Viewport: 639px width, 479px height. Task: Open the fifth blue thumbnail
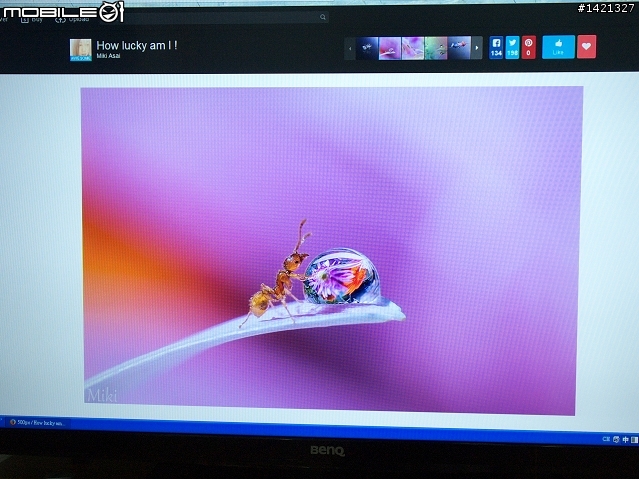point(459,48)
